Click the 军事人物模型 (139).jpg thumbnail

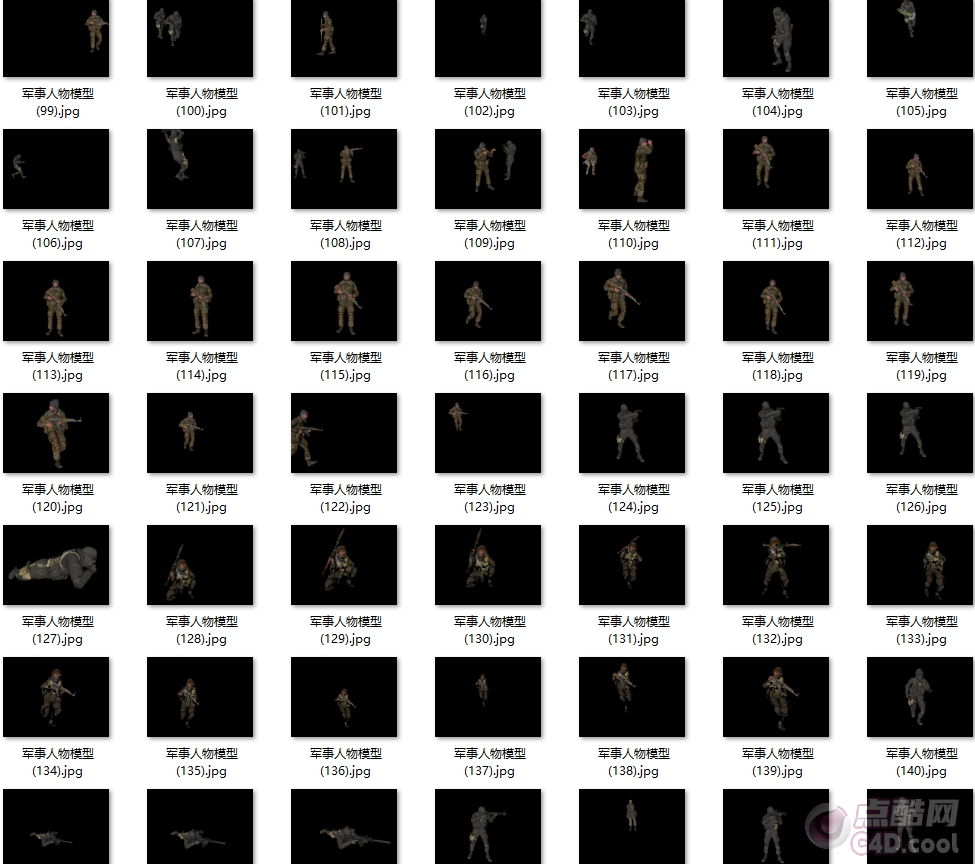[x=776, y=697]
